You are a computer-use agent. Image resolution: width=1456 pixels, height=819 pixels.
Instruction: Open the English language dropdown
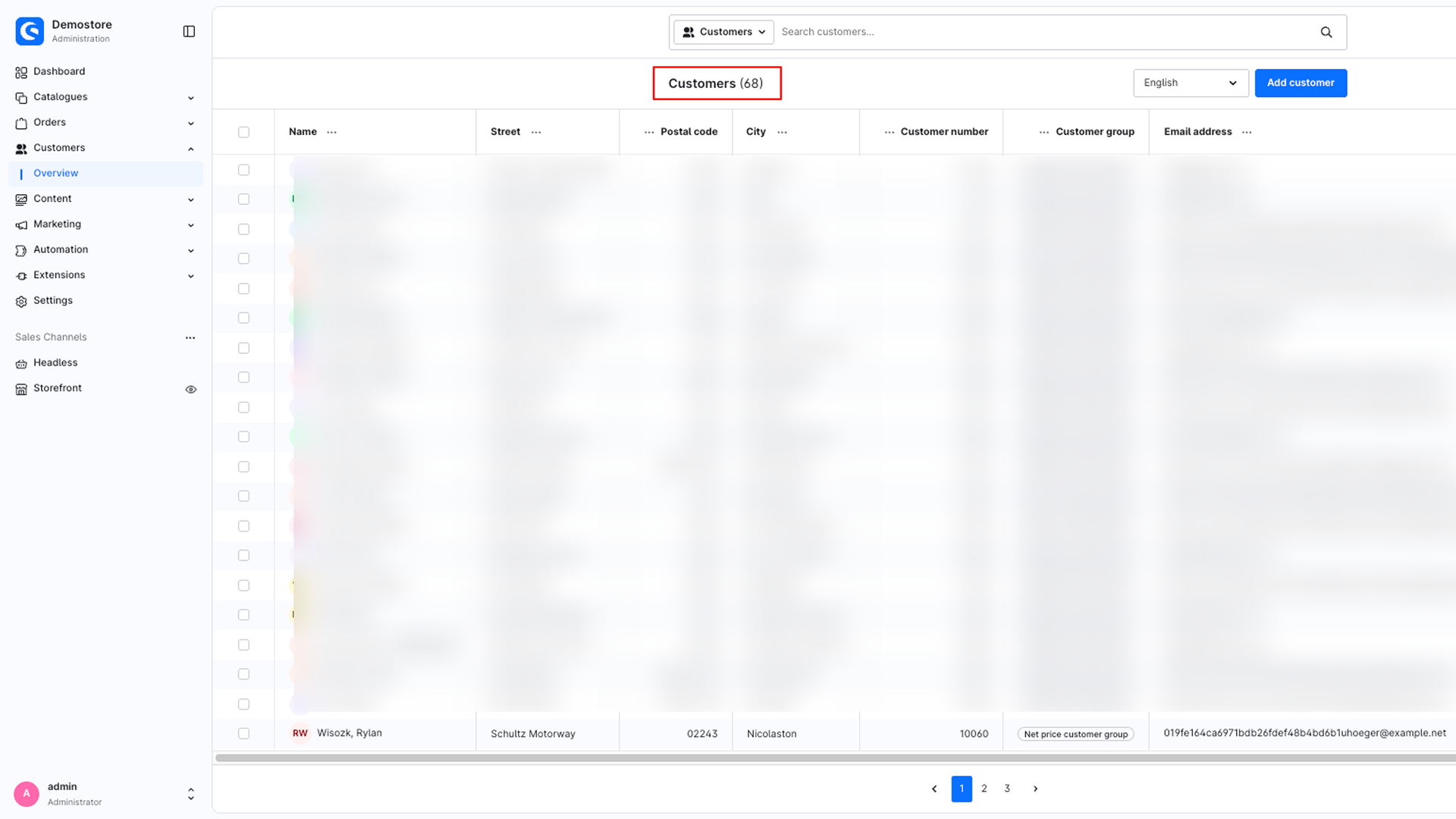pyautogui.click(x=1191, y=83)
